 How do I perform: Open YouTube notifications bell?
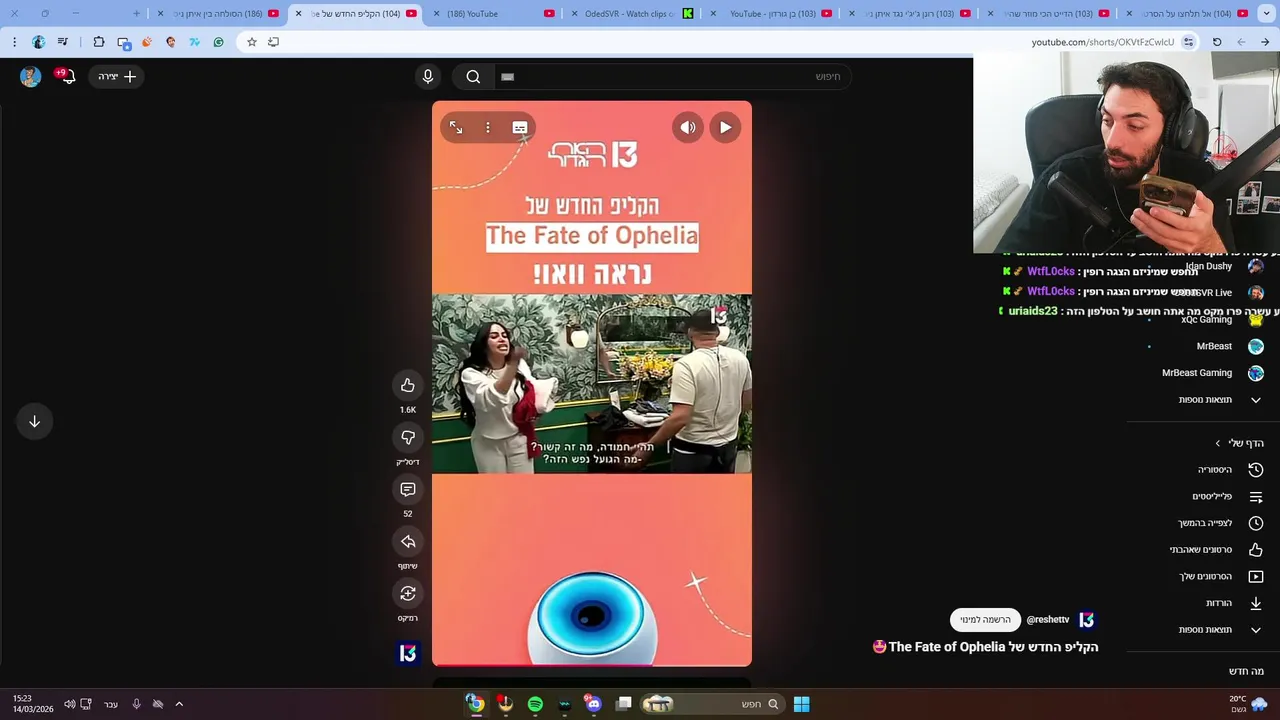(67, 76)
